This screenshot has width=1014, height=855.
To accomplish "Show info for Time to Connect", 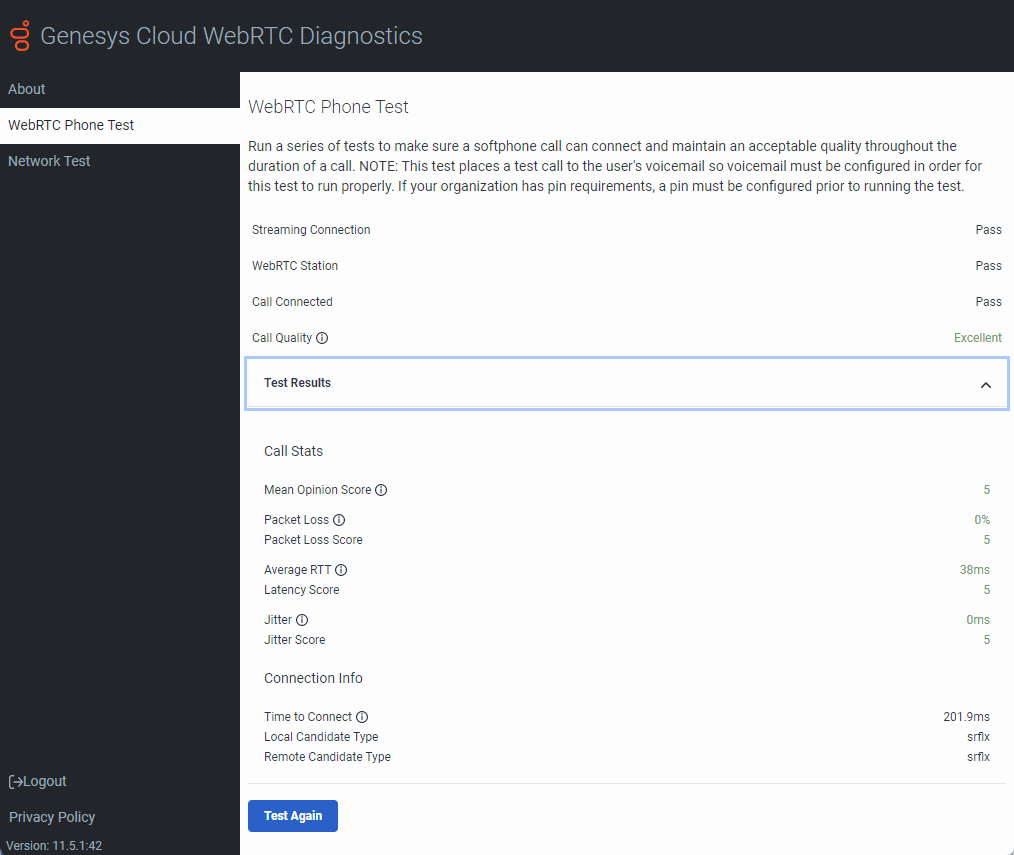I will coord(362,717).
